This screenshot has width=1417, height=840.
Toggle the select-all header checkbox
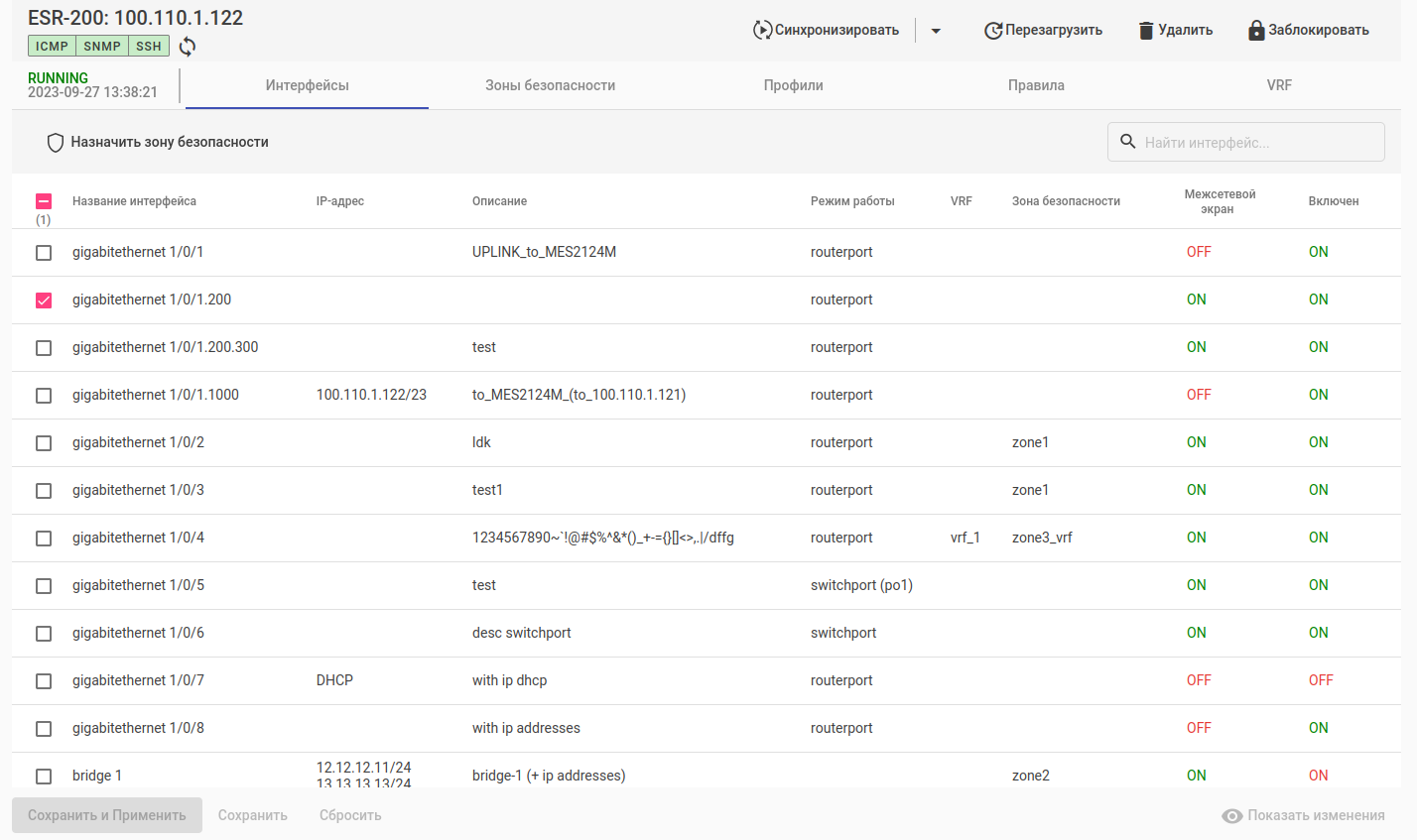[44, 201]
